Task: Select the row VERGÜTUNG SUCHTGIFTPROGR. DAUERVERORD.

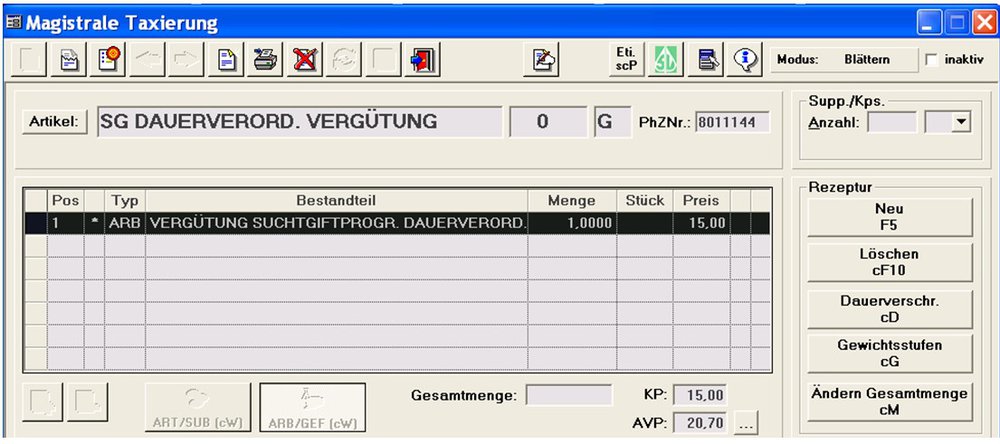Action: pos(397,223)
